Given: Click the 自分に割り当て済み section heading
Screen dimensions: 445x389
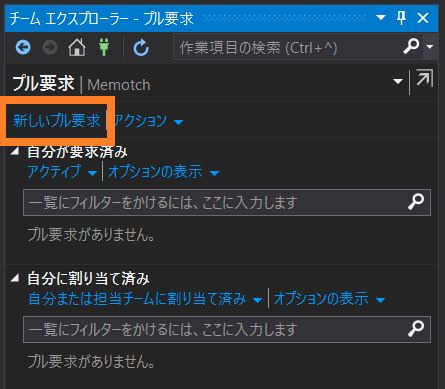Looking at the screenshot, I should [x=88, y=279].
